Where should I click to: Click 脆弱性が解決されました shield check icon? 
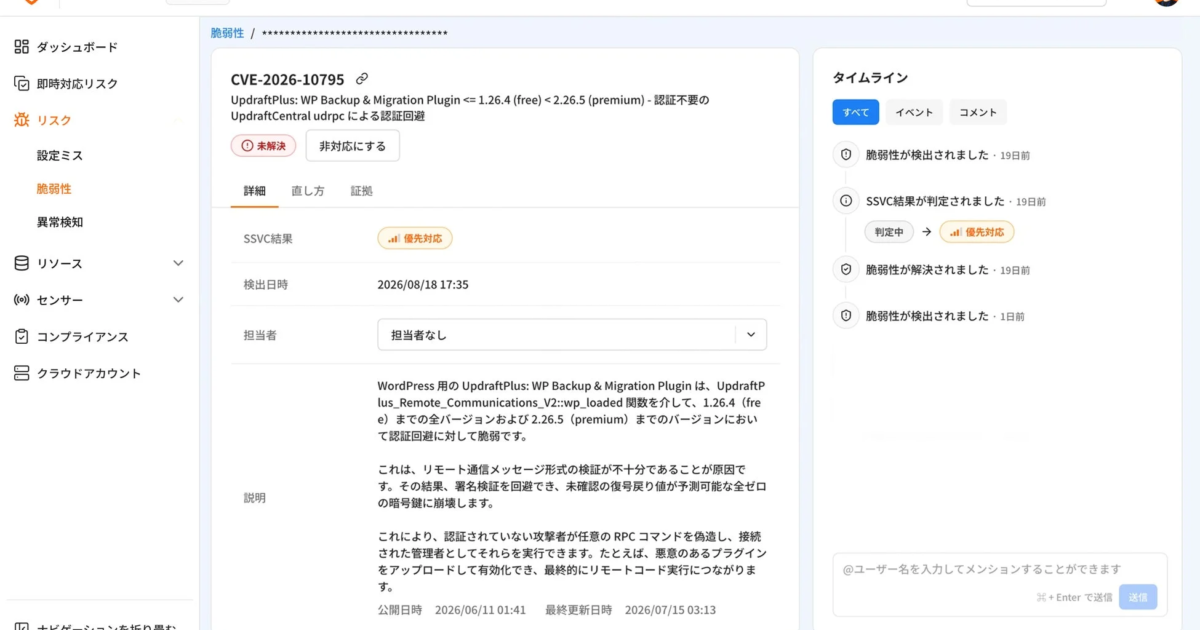pos(846,269)
